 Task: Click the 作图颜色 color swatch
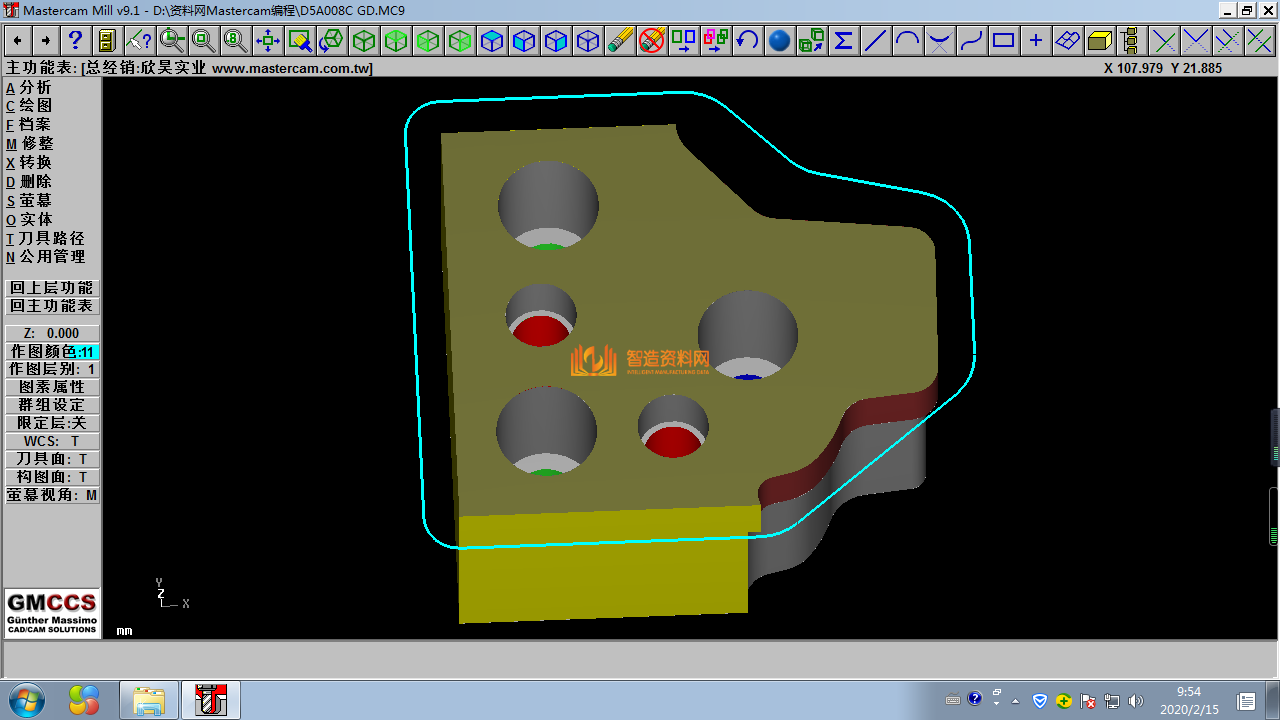[x=86, y=352]
